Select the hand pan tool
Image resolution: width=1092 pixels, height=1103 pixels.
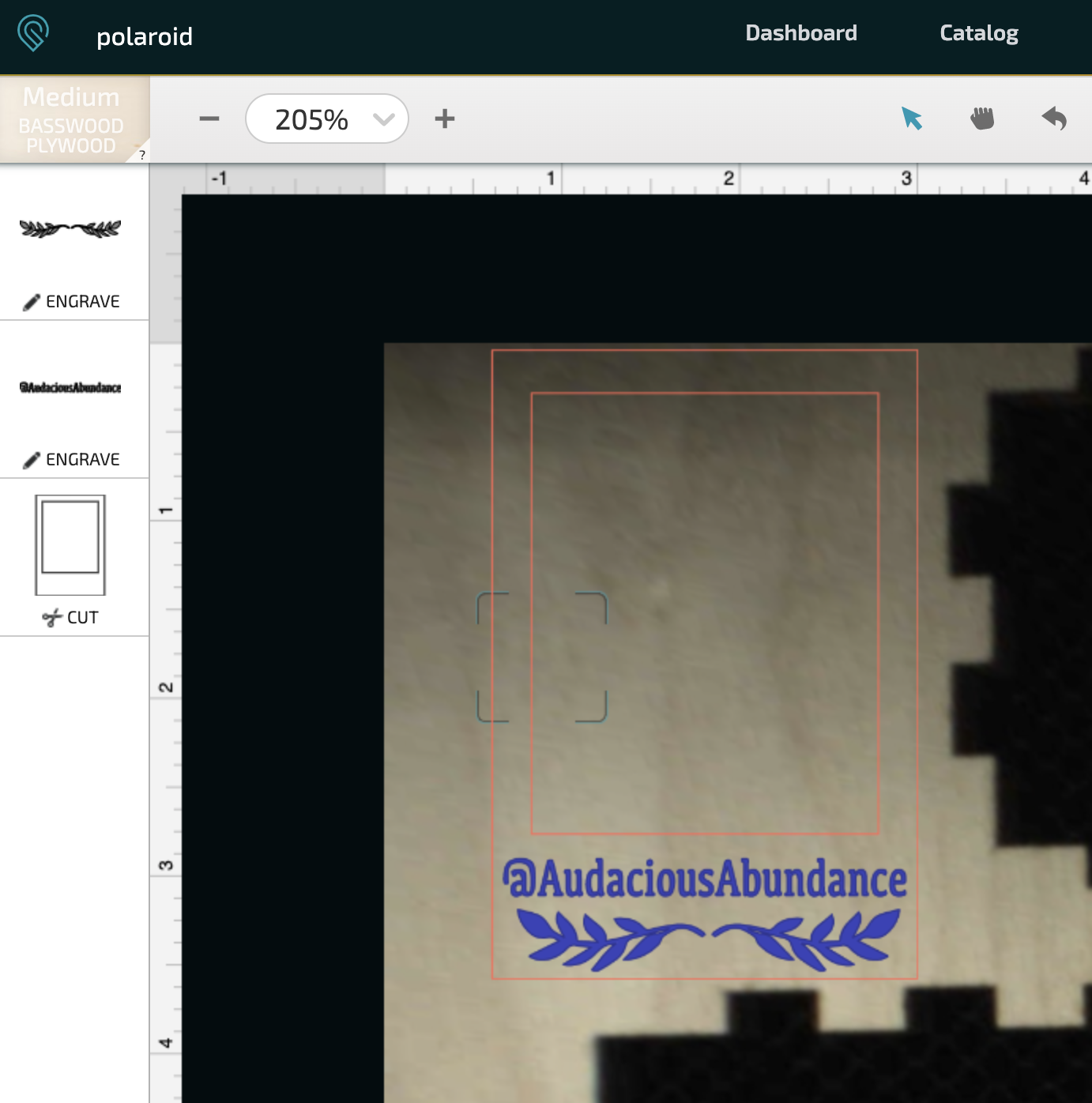point(982,119)
